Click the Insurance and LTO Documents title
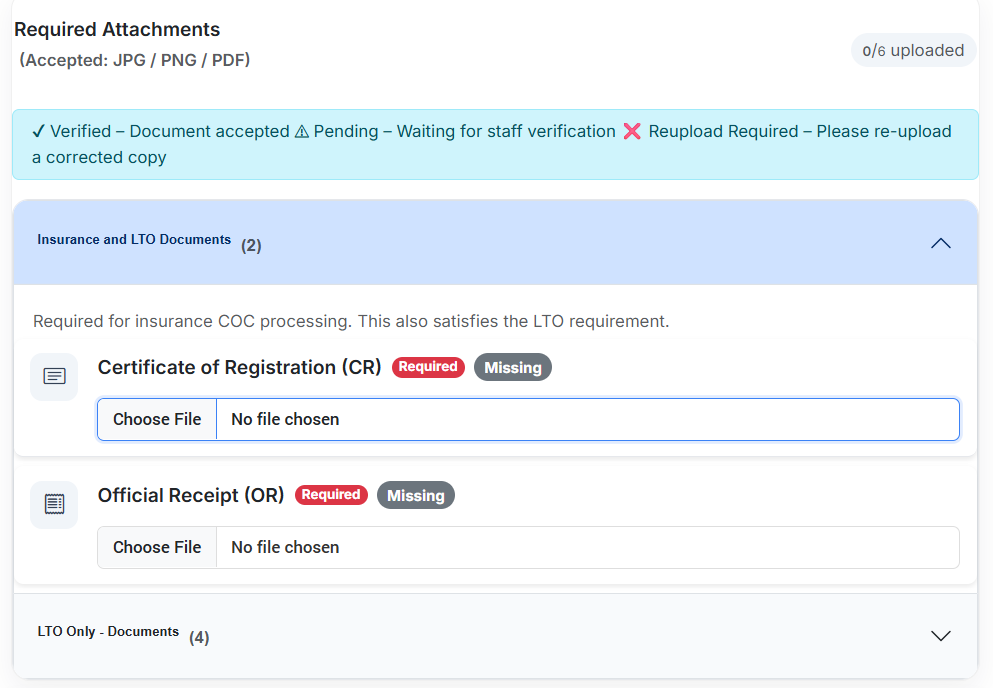Image resolution: width=993 pixels, height=688 pixels. 134,240
